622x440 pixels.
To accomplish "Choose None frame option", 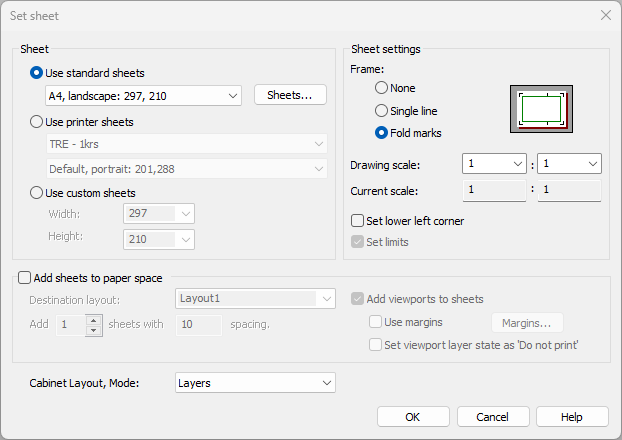I will pyautogui.click(x=381, y=89).
